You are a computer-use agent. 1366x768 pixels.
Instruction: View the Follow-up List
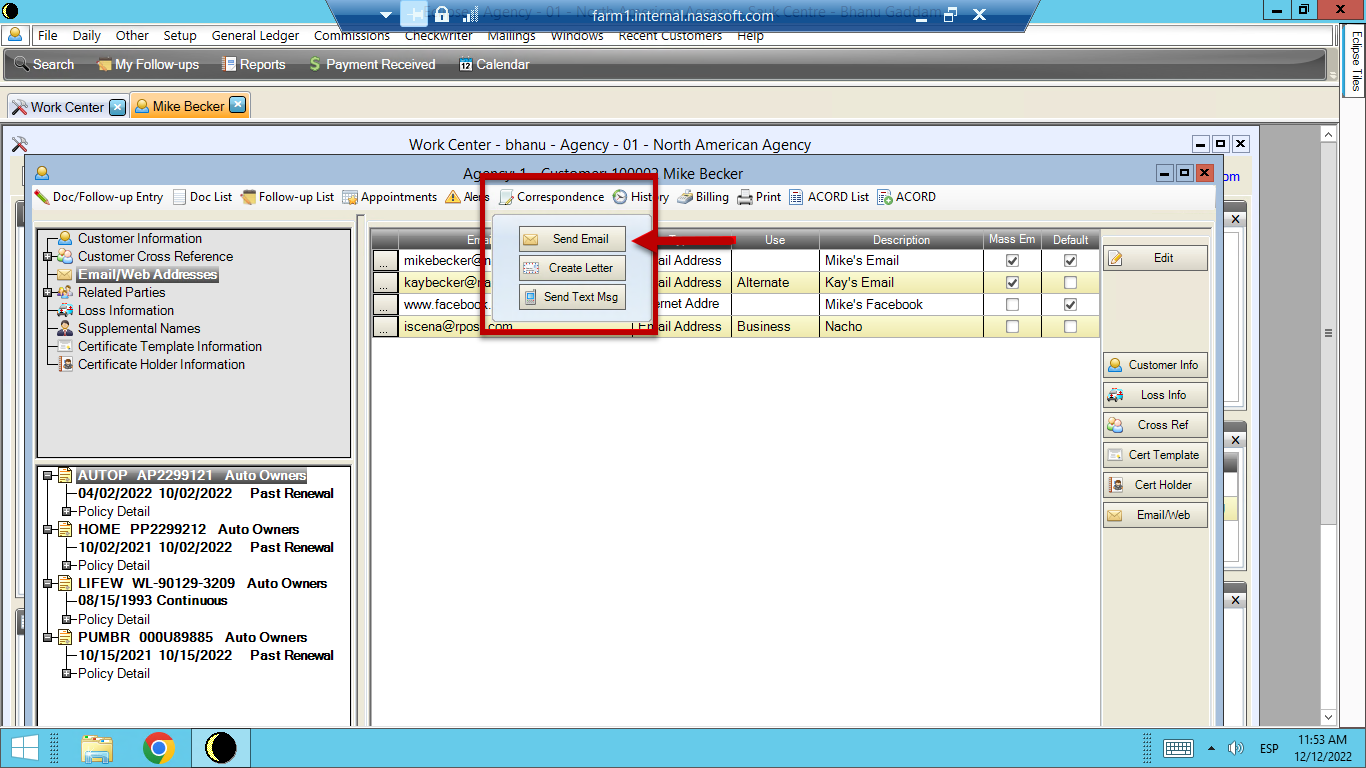287,197
